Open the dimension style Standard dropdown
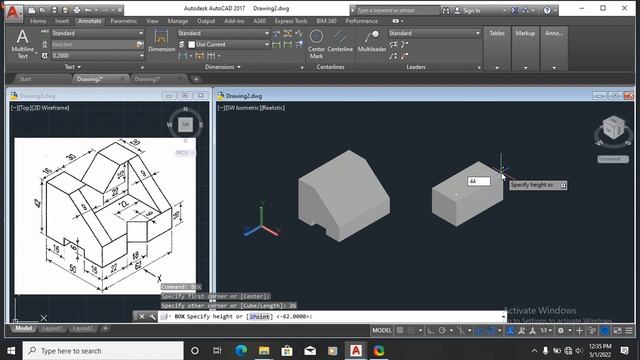 click(x=223, y=33)
